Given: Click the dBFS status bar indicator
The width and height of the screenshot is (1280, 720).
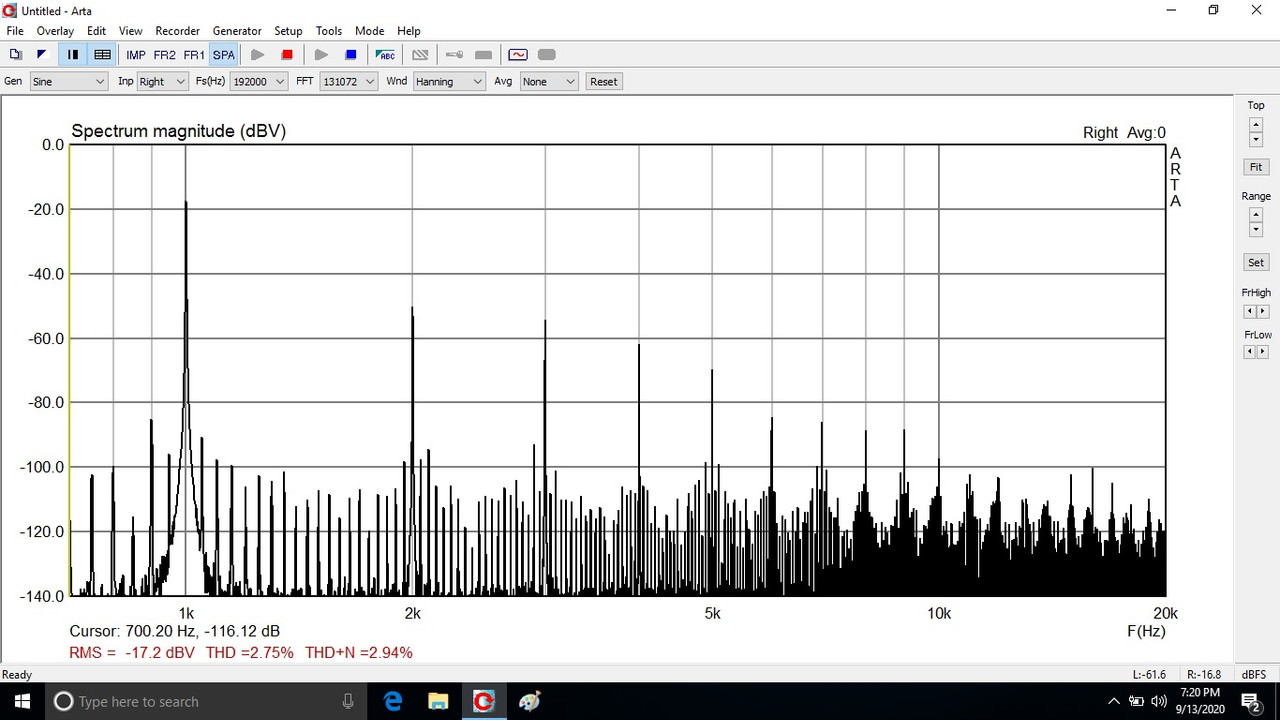Looking at the screenshot, I should pyautogui.click(x=1254, y=675).
